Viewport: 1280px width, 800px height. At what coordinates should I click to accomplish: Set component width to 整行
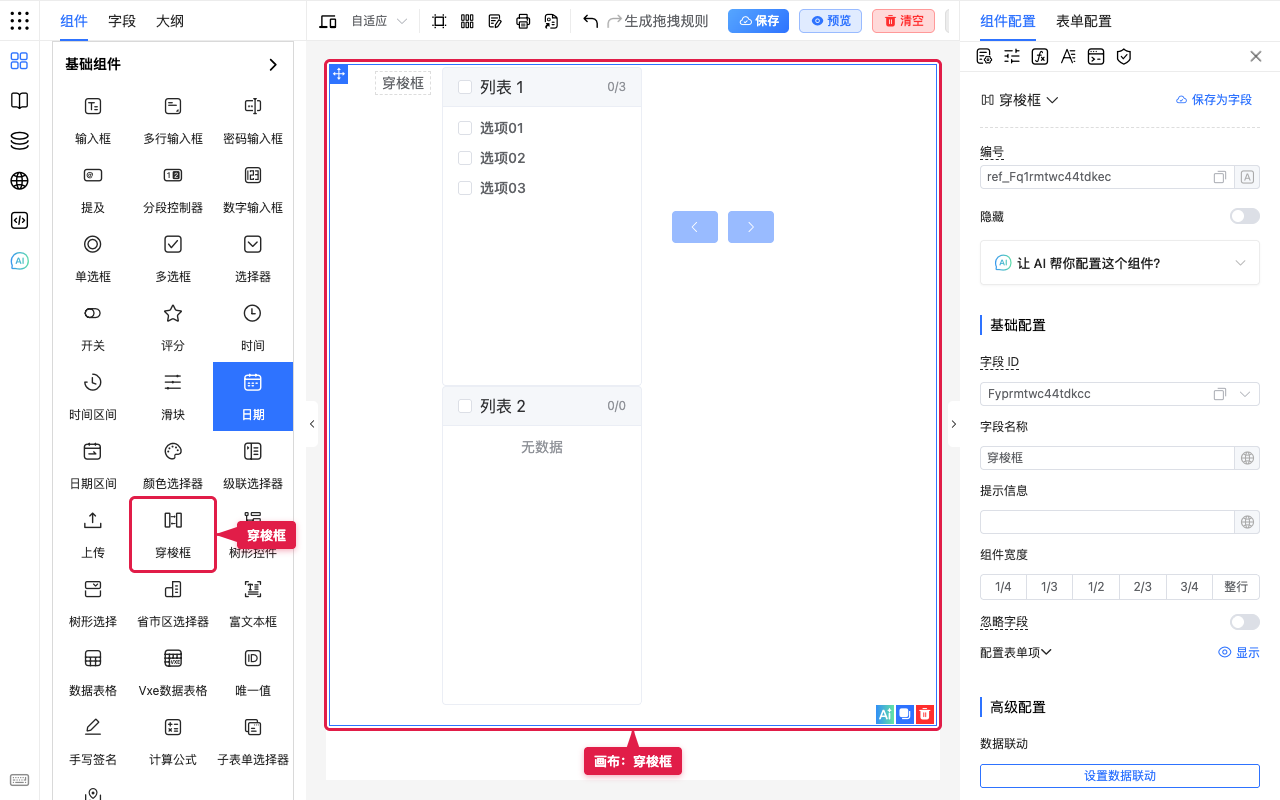coord(1236,587)
